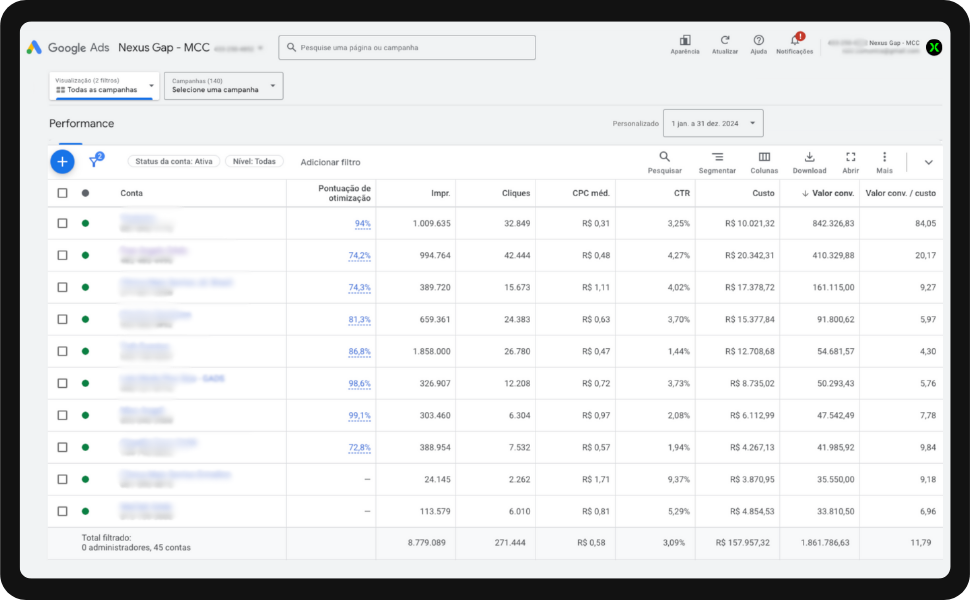
Task: Open the 81,3% optimization score link
Action: tap(359, 320)
